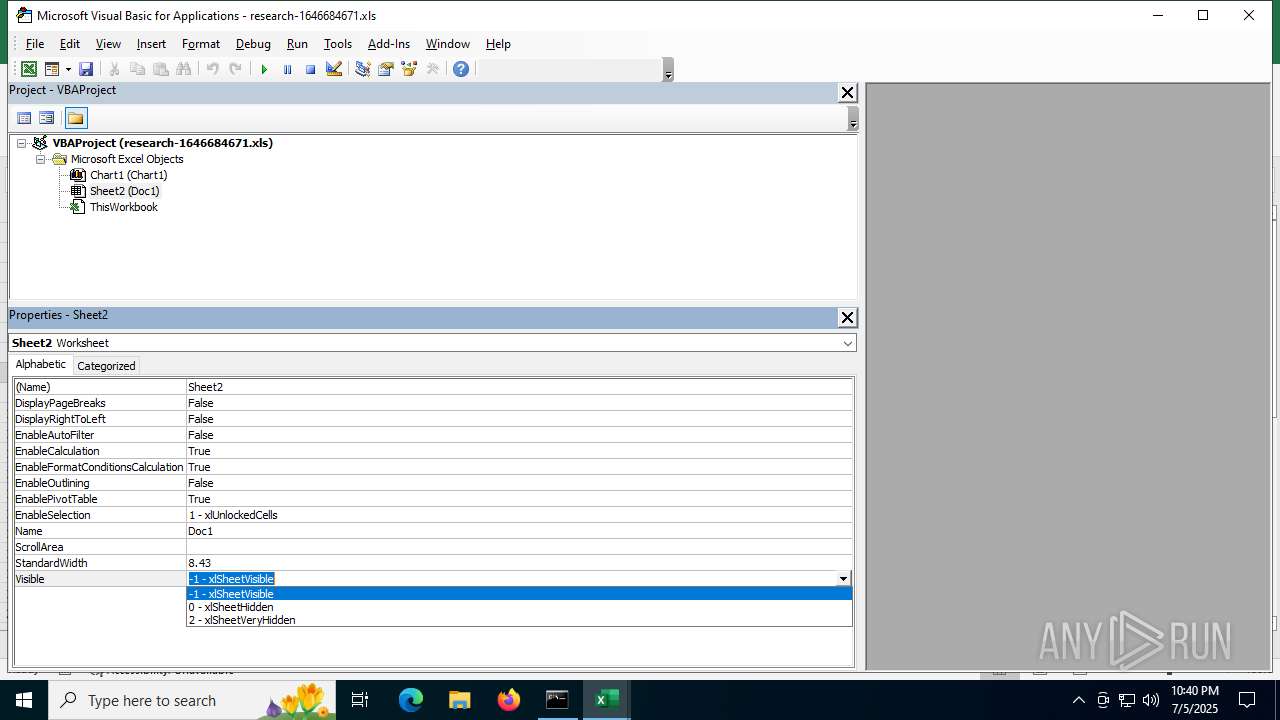This screenshot has height=720, width=1280.
Task: Collapse the Microsoft Excel Objects folder
Action: (x=41, y=159)
